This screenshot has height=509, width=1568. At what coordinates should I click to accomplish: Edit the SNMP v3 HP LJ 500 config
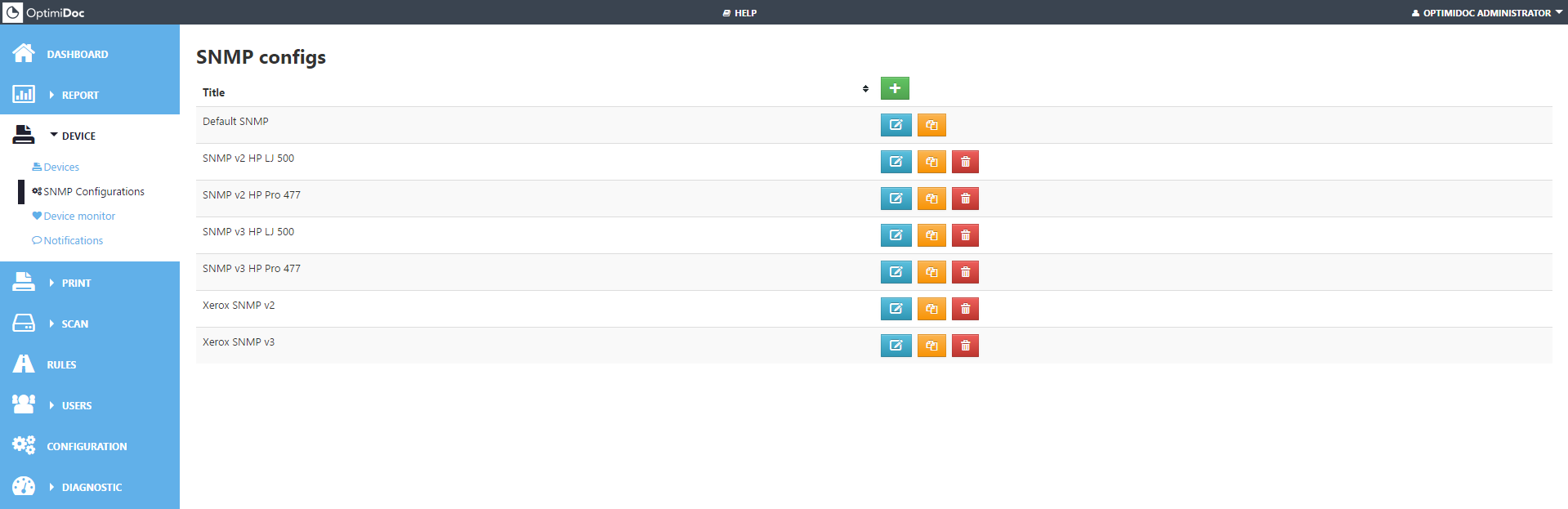coord(896,235)
